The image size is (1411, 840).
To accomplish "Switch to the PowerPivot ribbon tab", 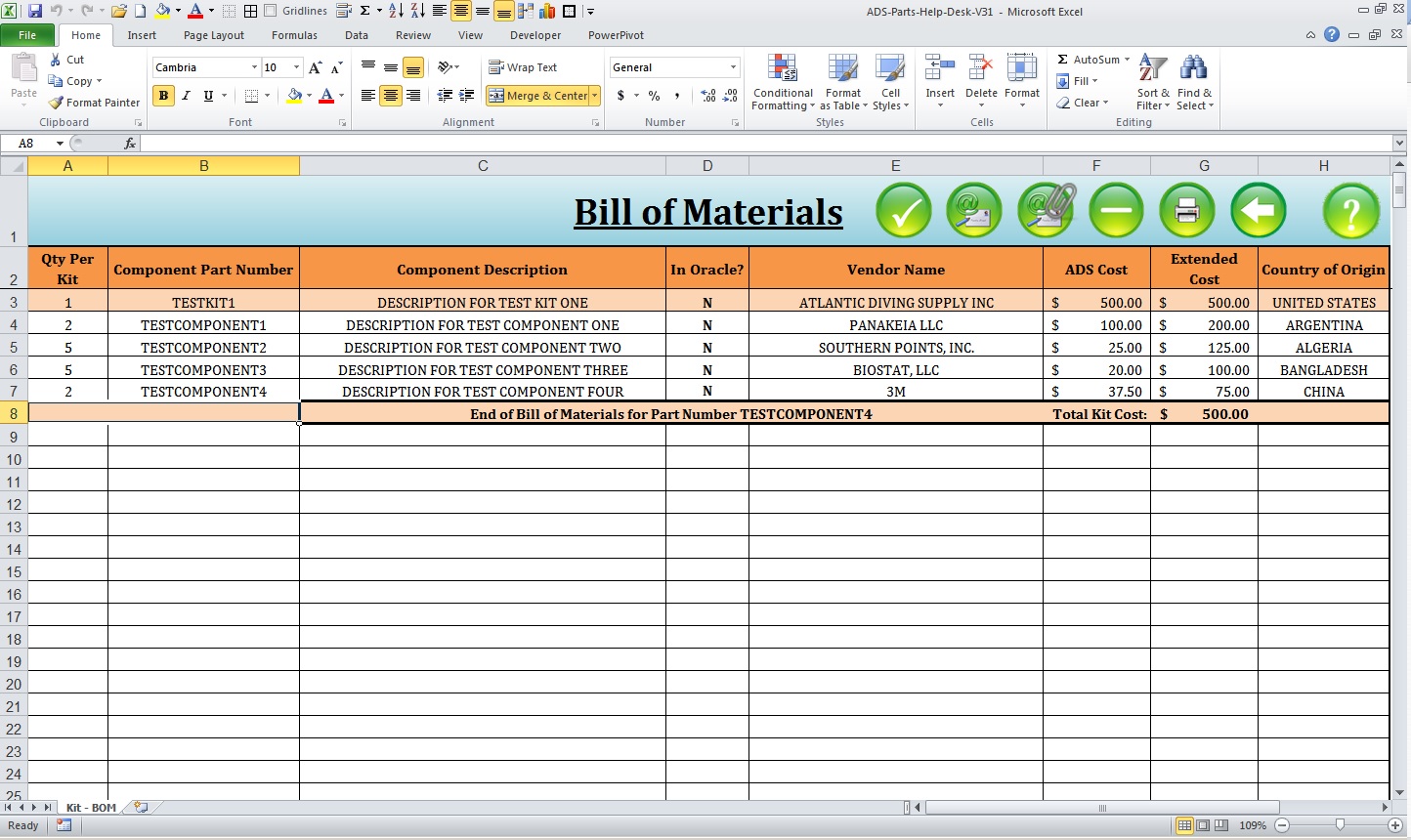I will 616,35.
